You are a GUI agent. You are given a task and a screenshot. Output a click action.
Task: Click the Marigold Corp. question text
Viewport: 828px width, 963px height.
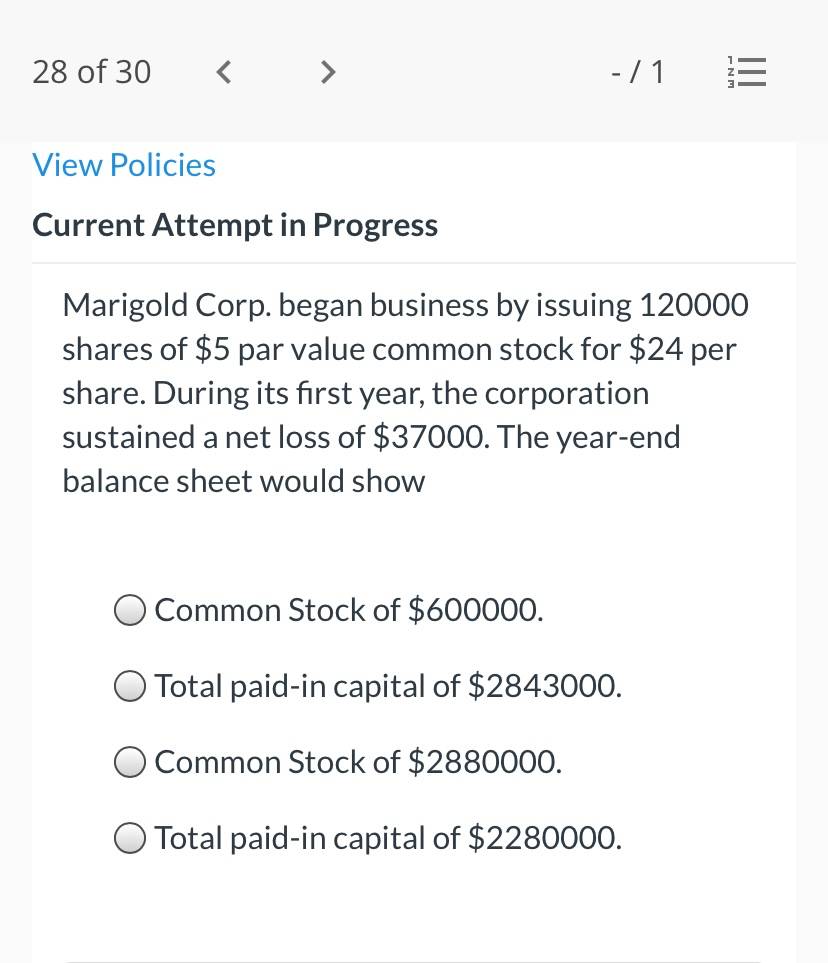(x=405, y=393)
